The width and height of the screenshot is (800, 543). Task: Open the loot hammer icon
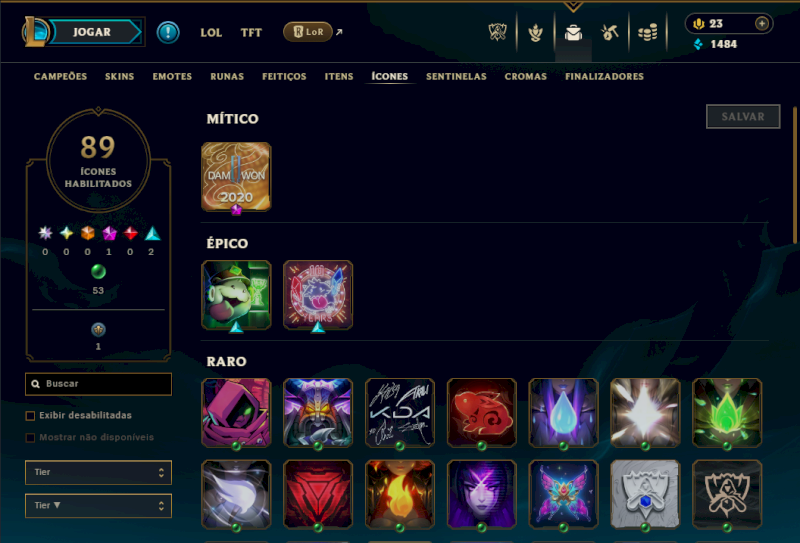610,33
